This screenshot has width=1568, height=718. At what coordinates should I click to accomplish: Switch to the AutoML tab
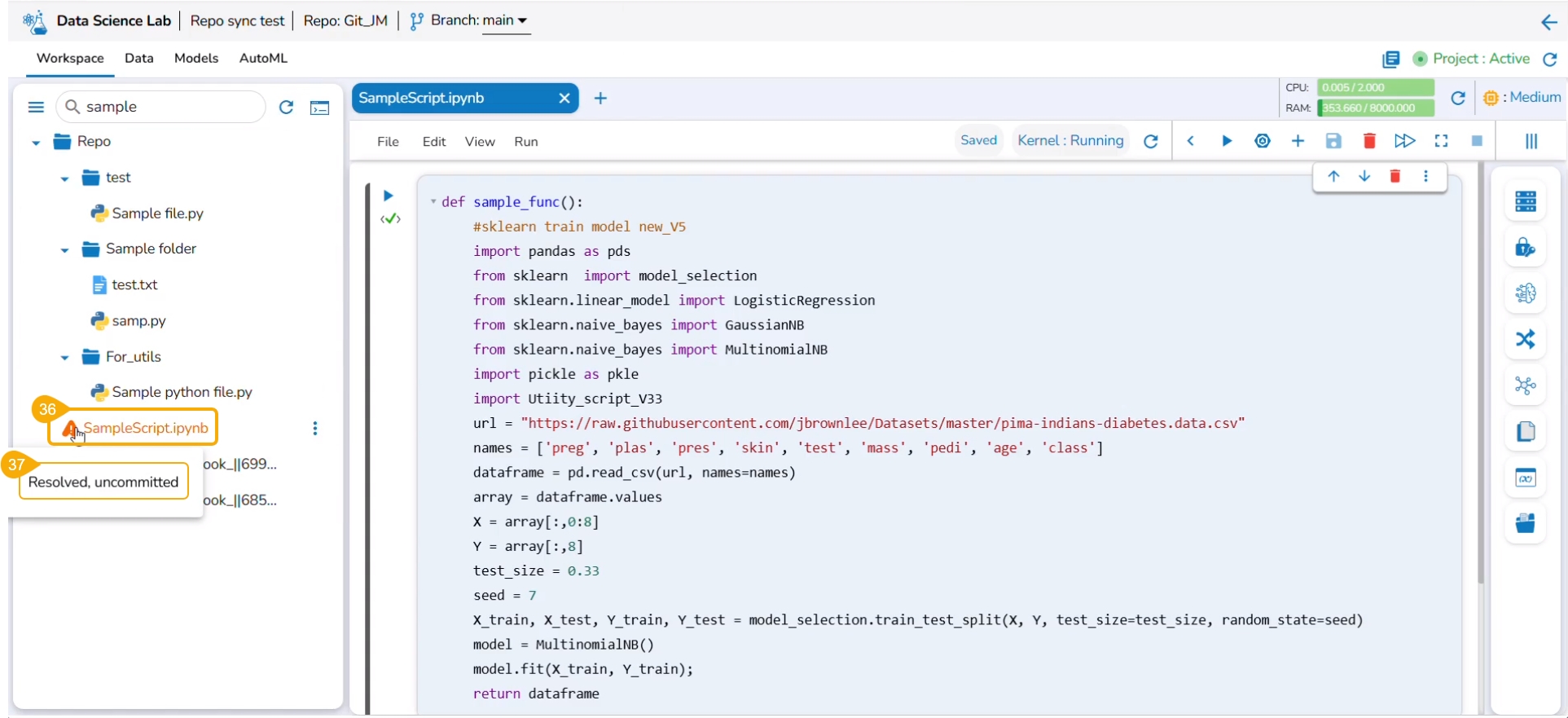point(263,58)
